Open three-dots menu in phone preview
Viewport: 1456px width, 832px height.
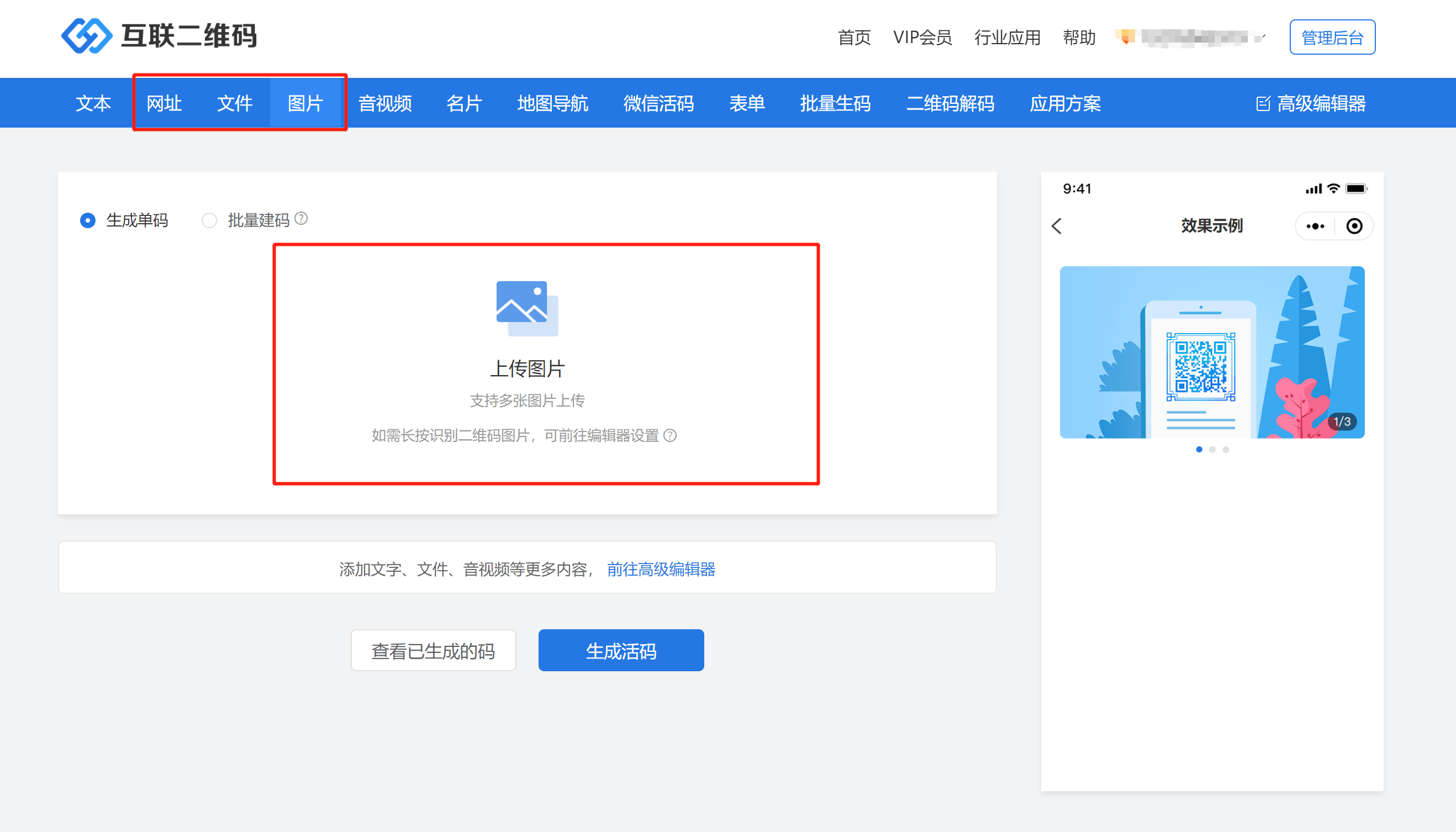click(x=1315, y=227)
